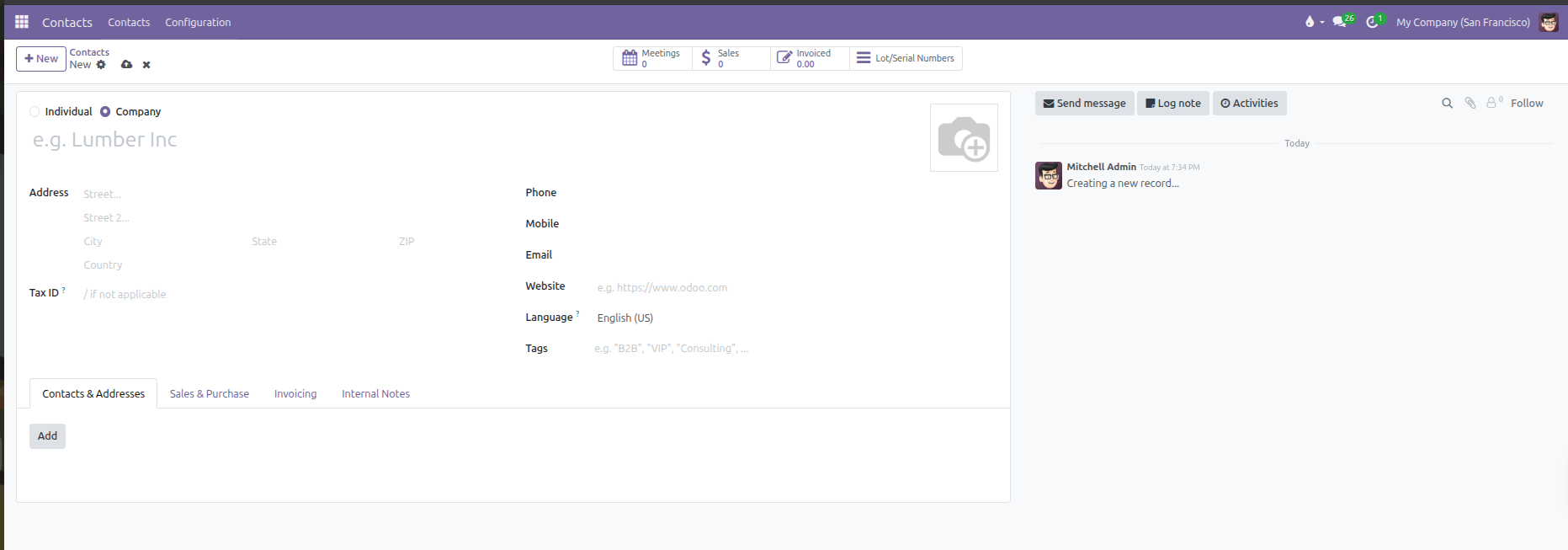1568x550 pixels.
Task: Save the record with the cloud upload icon
Action: coord(126,65)
